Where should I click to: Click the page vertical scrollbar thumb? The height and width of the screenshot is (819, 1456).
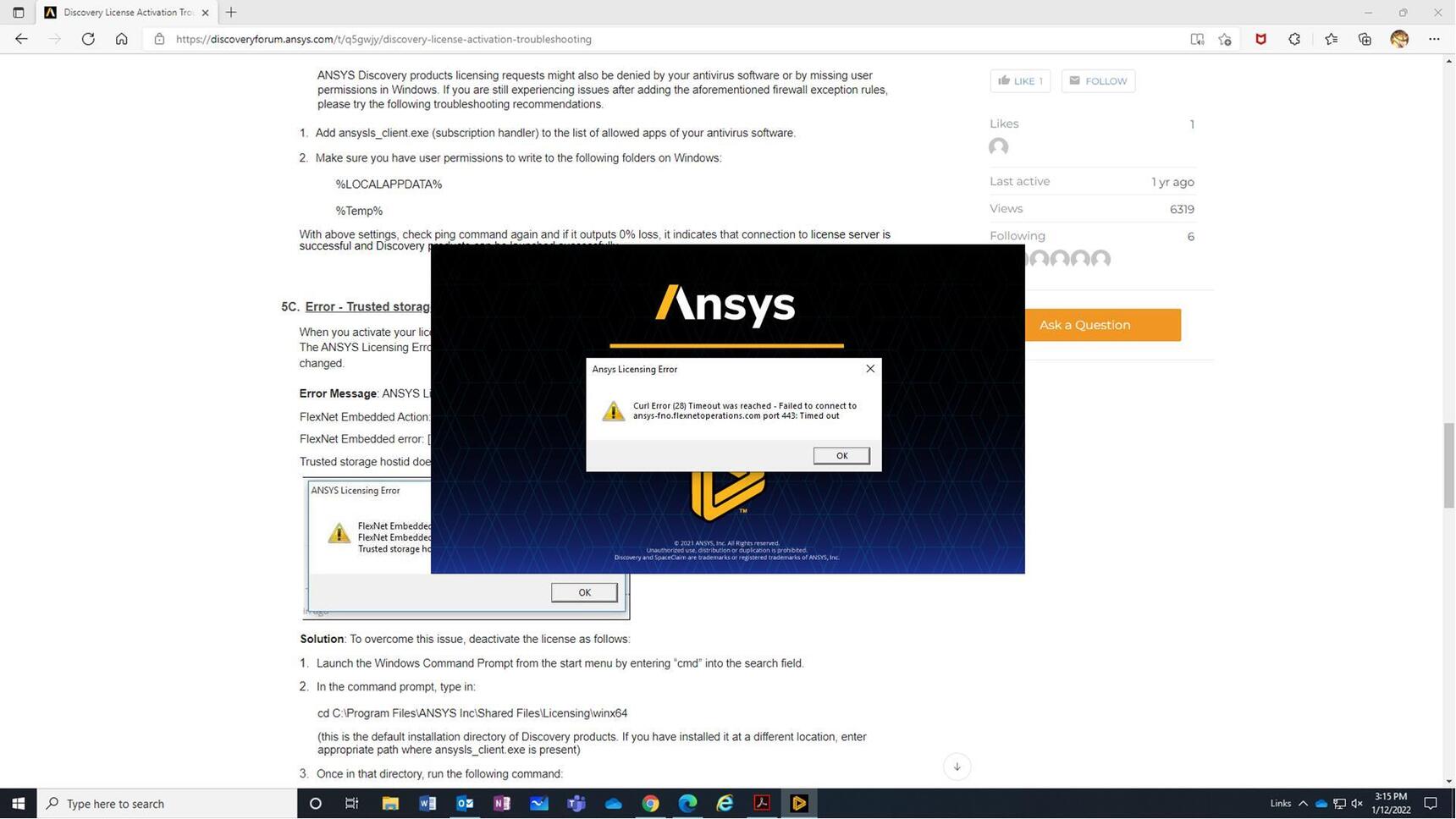(1448, 465)
